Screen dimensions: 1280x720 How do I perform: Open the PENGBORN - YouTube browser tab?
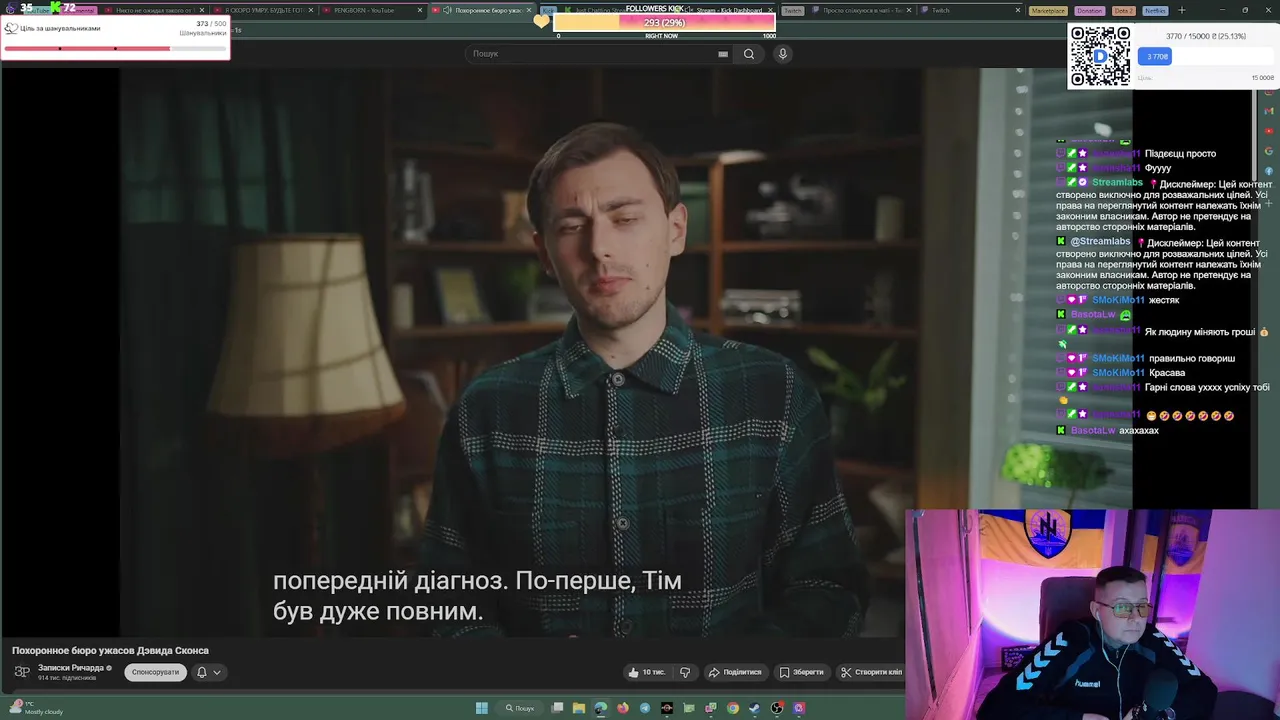372,10
